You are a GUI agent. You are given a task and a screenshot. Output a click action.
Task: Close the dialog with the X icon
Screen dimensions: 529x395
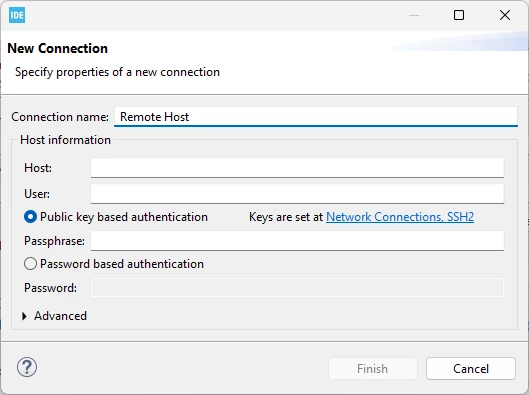click(x=505, y=15)
